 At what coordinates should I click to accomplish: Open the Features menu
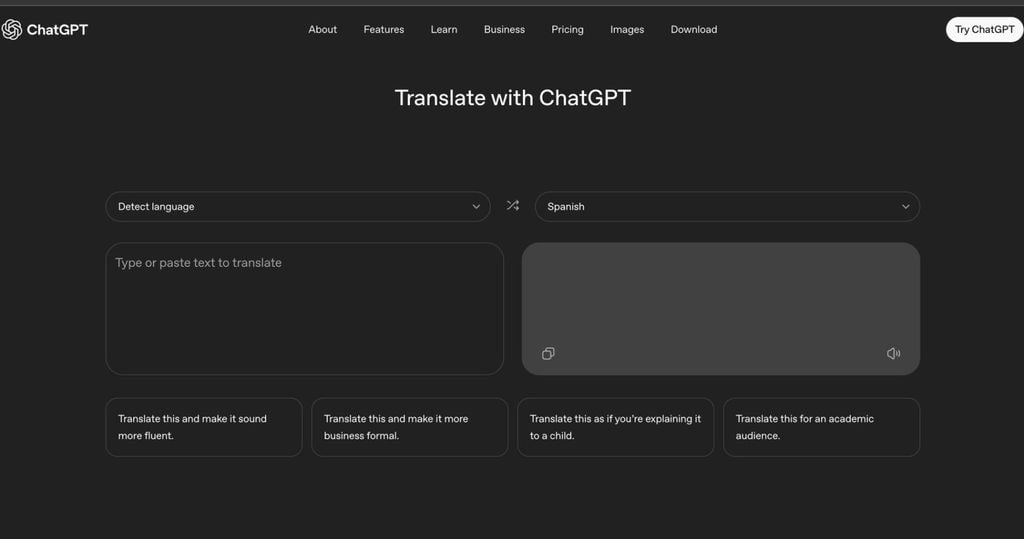[x=384, y=29]
